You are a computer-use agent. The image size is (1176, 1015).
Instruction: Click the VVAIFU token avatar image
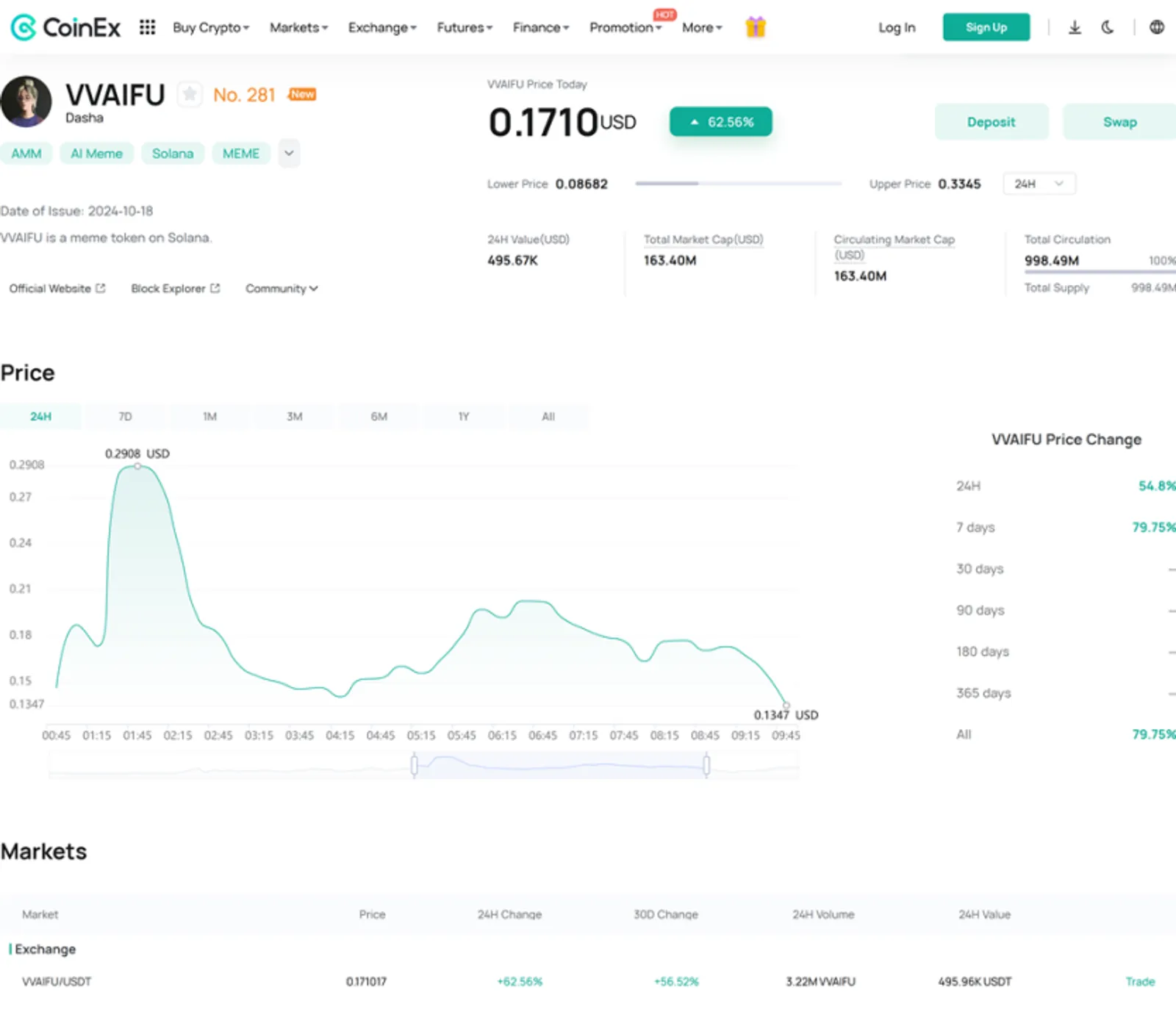point(26,101)
